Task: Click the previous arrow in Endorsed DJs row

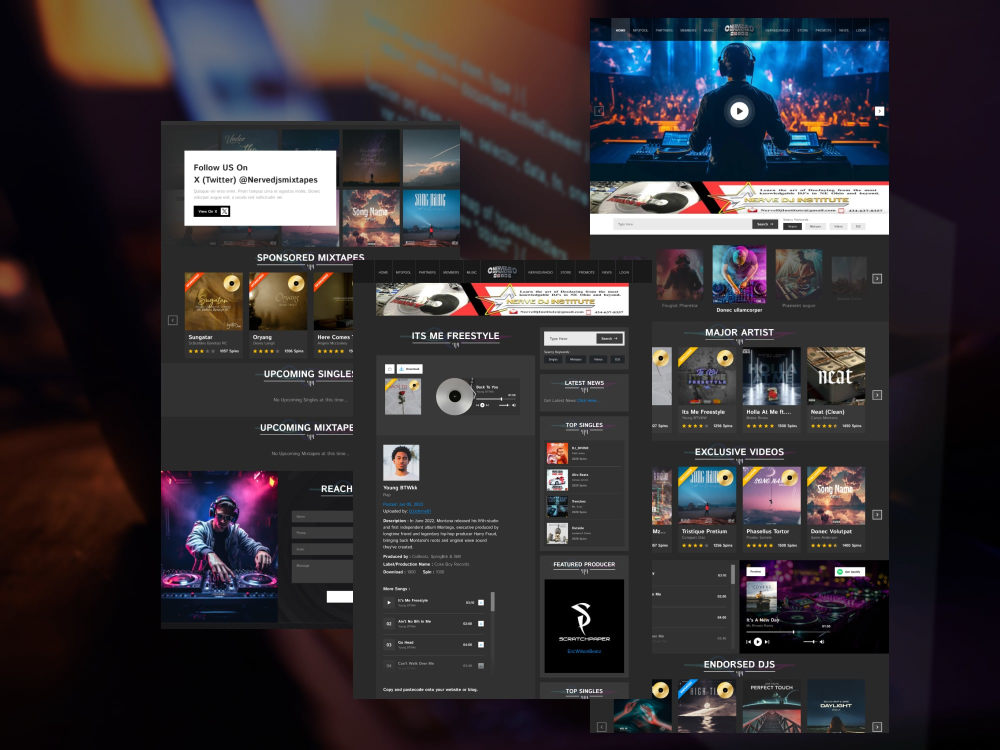Action: pos(601,727)
